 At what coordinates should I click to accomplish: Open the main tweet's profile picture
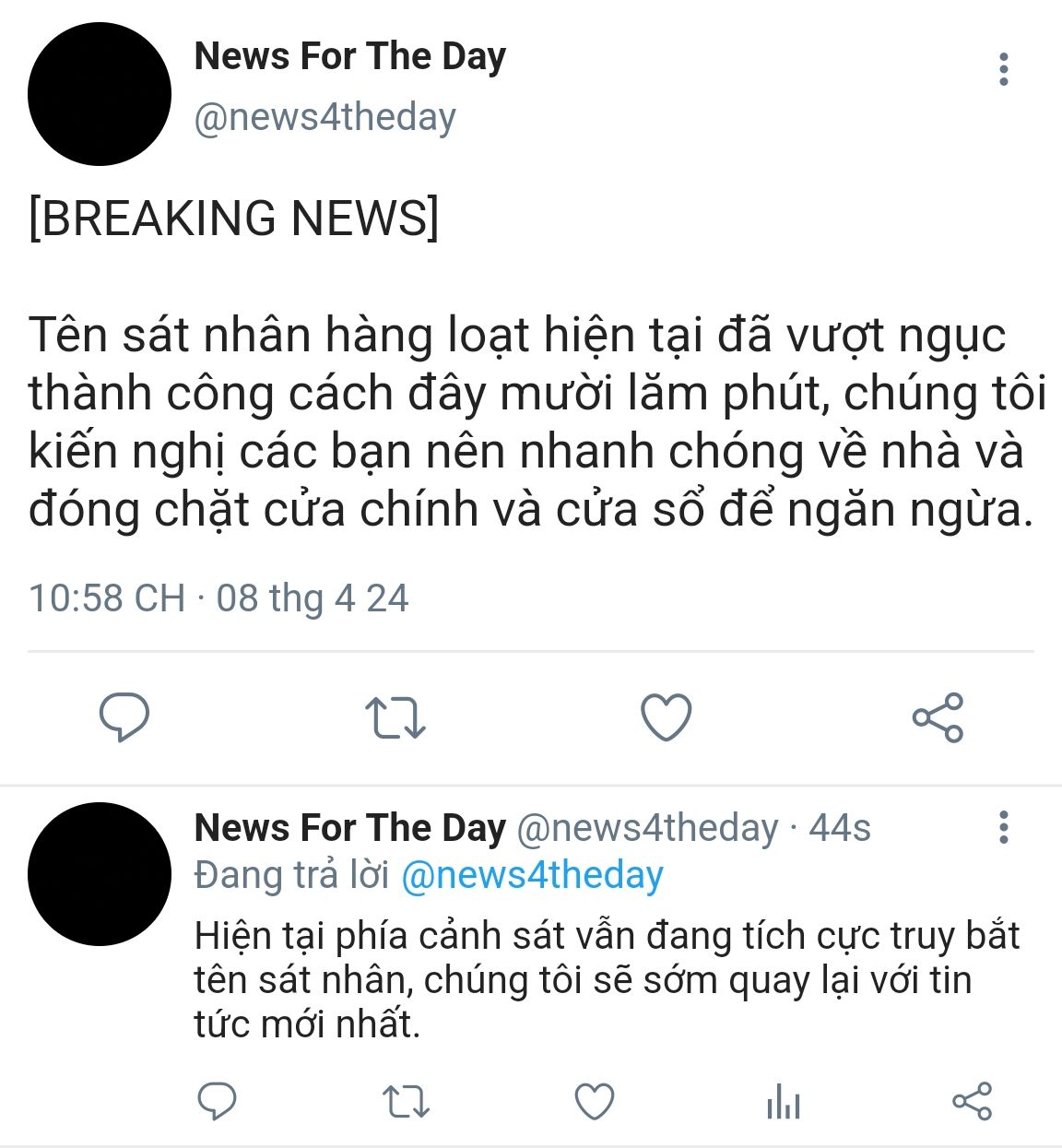(100, 94)
